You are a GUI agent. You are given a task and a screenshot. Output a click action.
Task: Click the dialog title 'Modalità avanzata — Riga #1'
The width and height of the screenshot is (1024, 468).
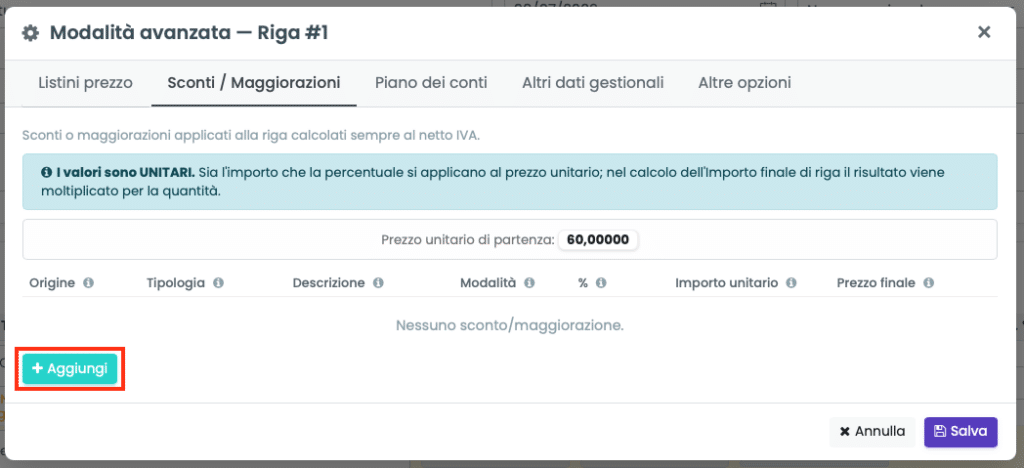click(189, 33)
